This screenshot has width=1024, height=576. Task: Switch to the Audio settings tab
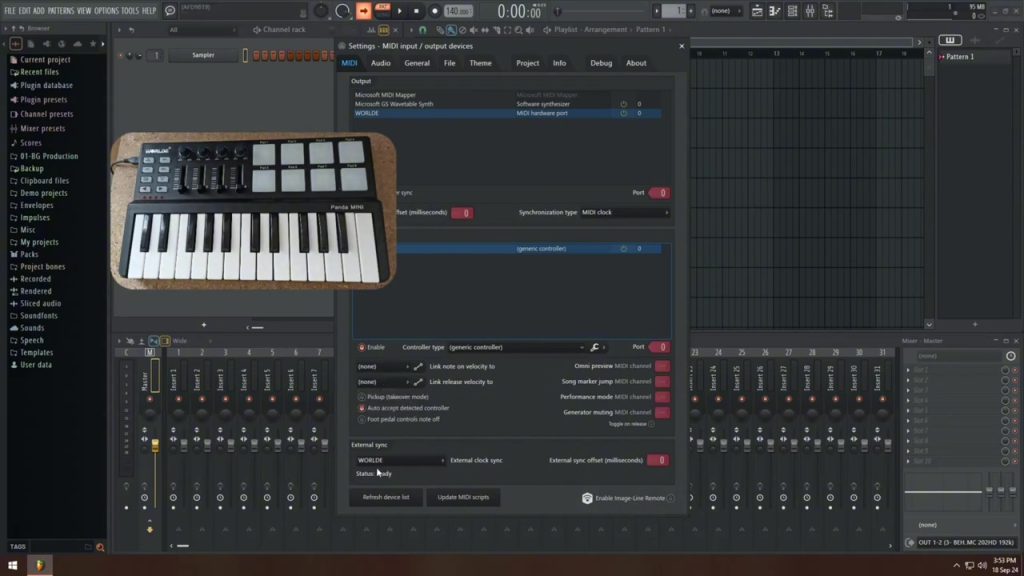point(381,63)
